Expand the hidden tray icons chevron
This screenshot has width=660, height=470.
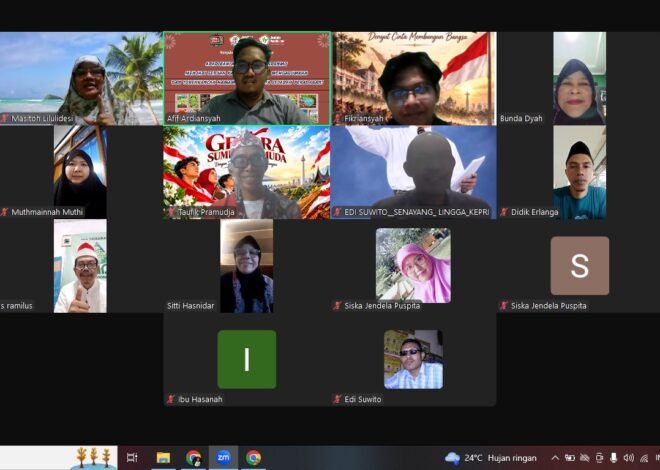pyautogui.click(x=556, y=458)
